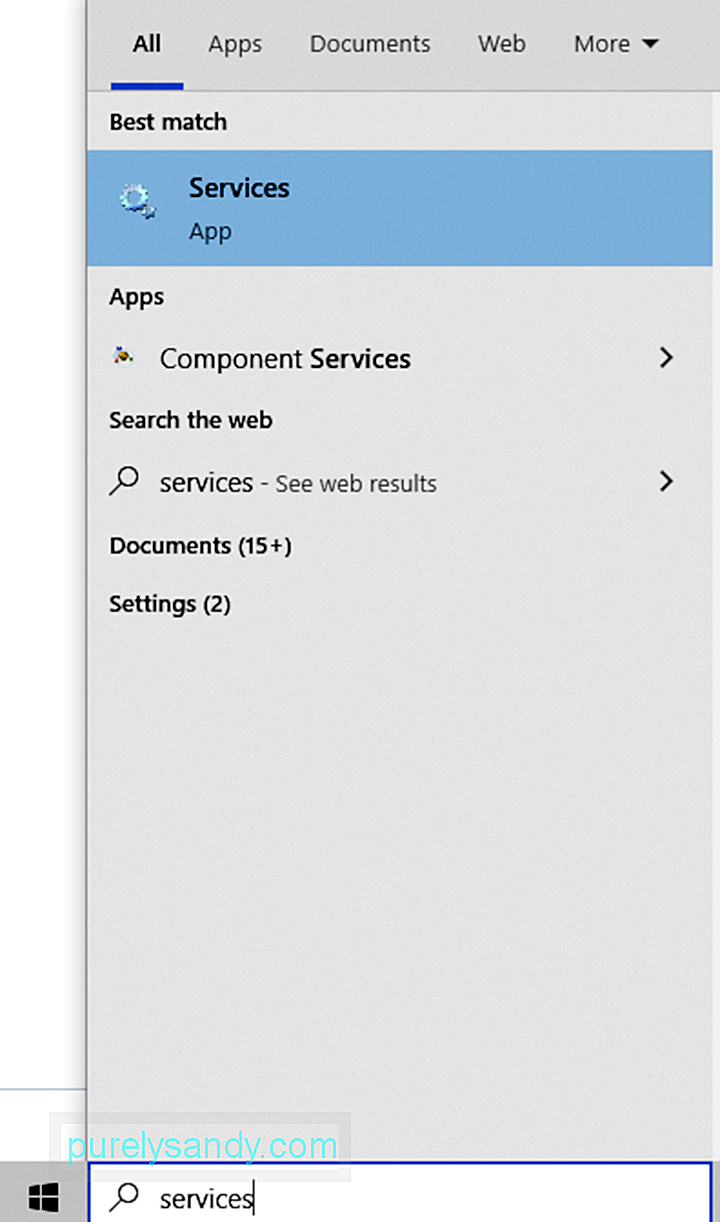Open the Component Services result

tap(398, 358)
